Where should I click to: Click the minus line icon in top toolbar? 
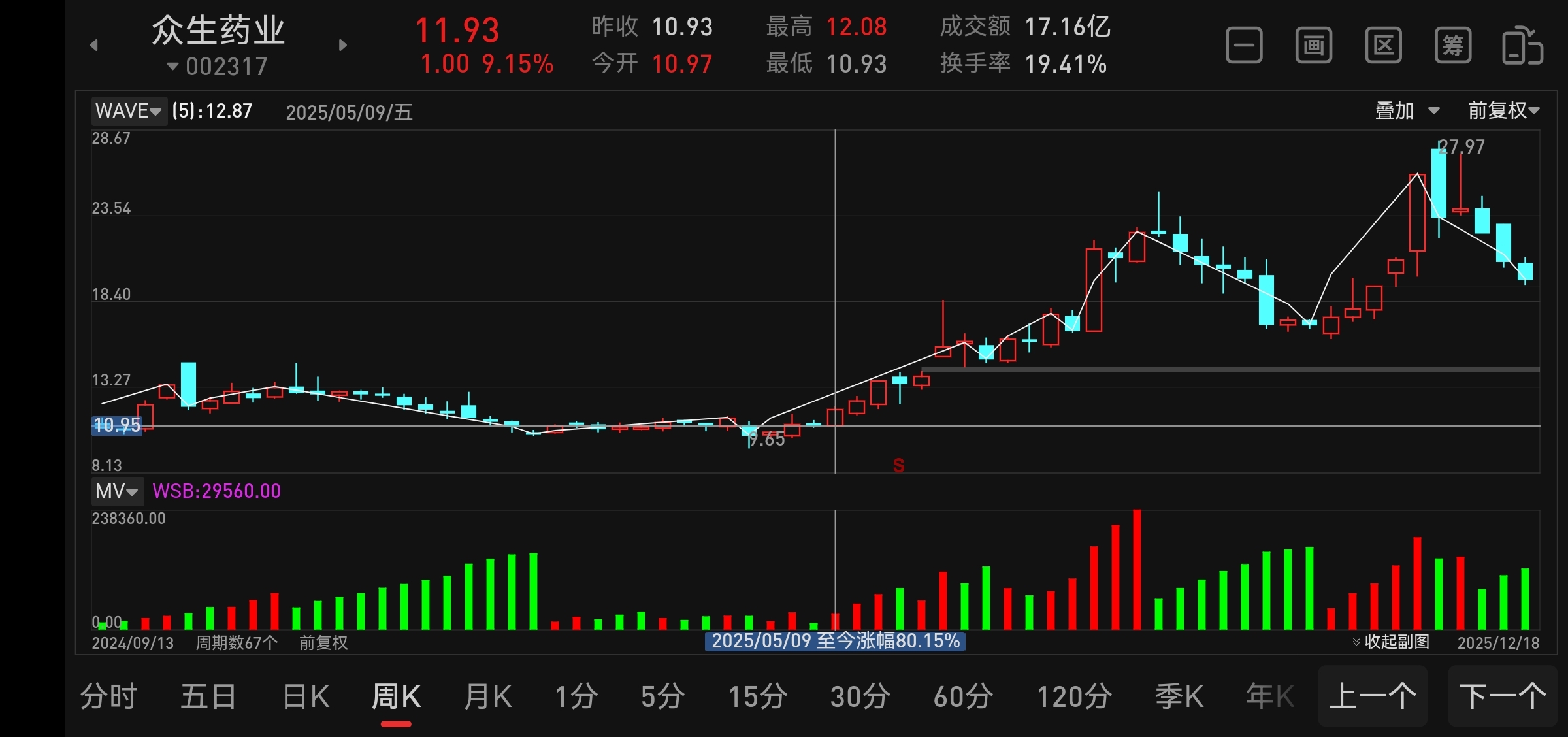[x=1244, y=46]
